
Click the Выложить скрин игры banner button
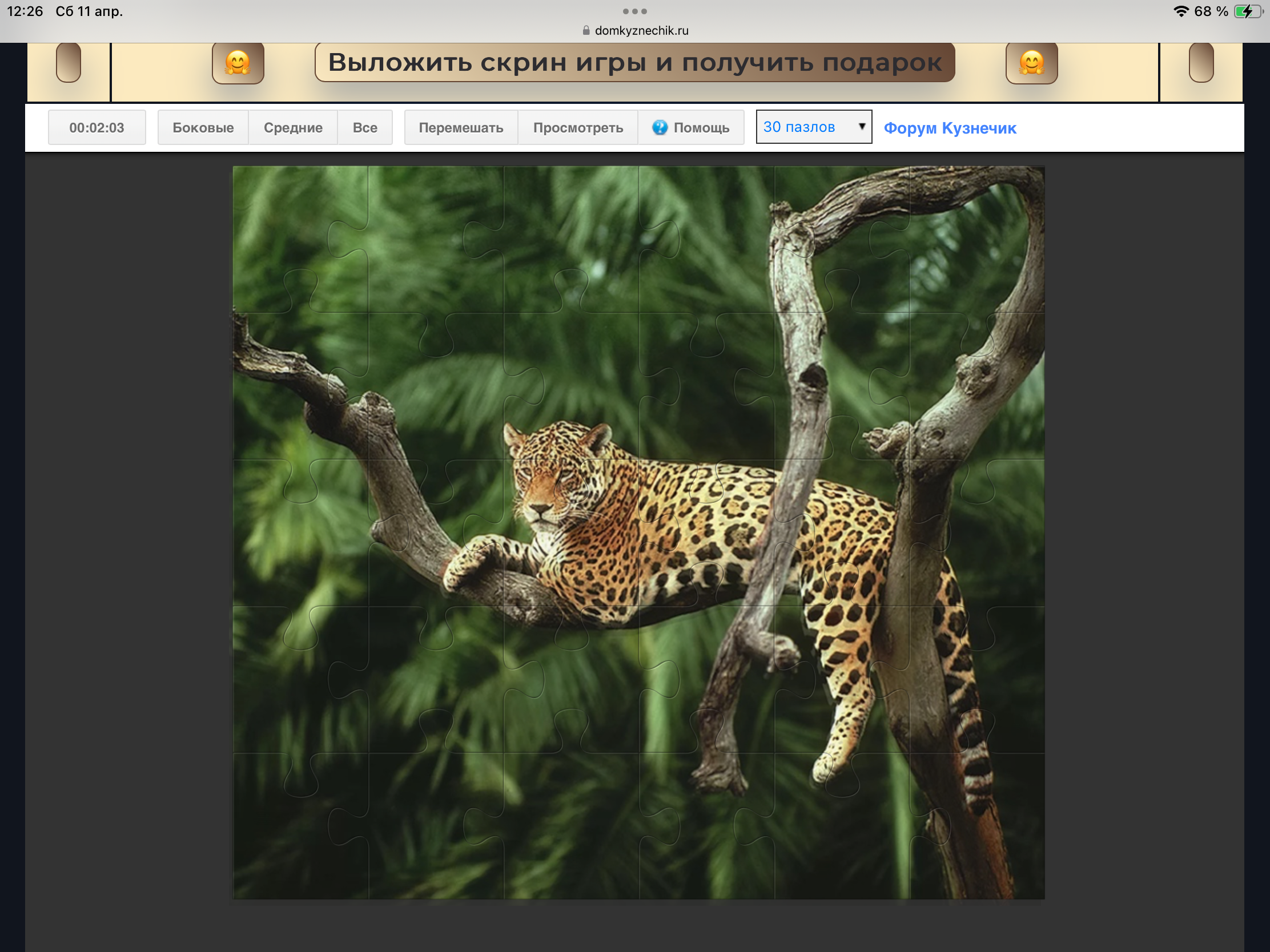(634, 63)
